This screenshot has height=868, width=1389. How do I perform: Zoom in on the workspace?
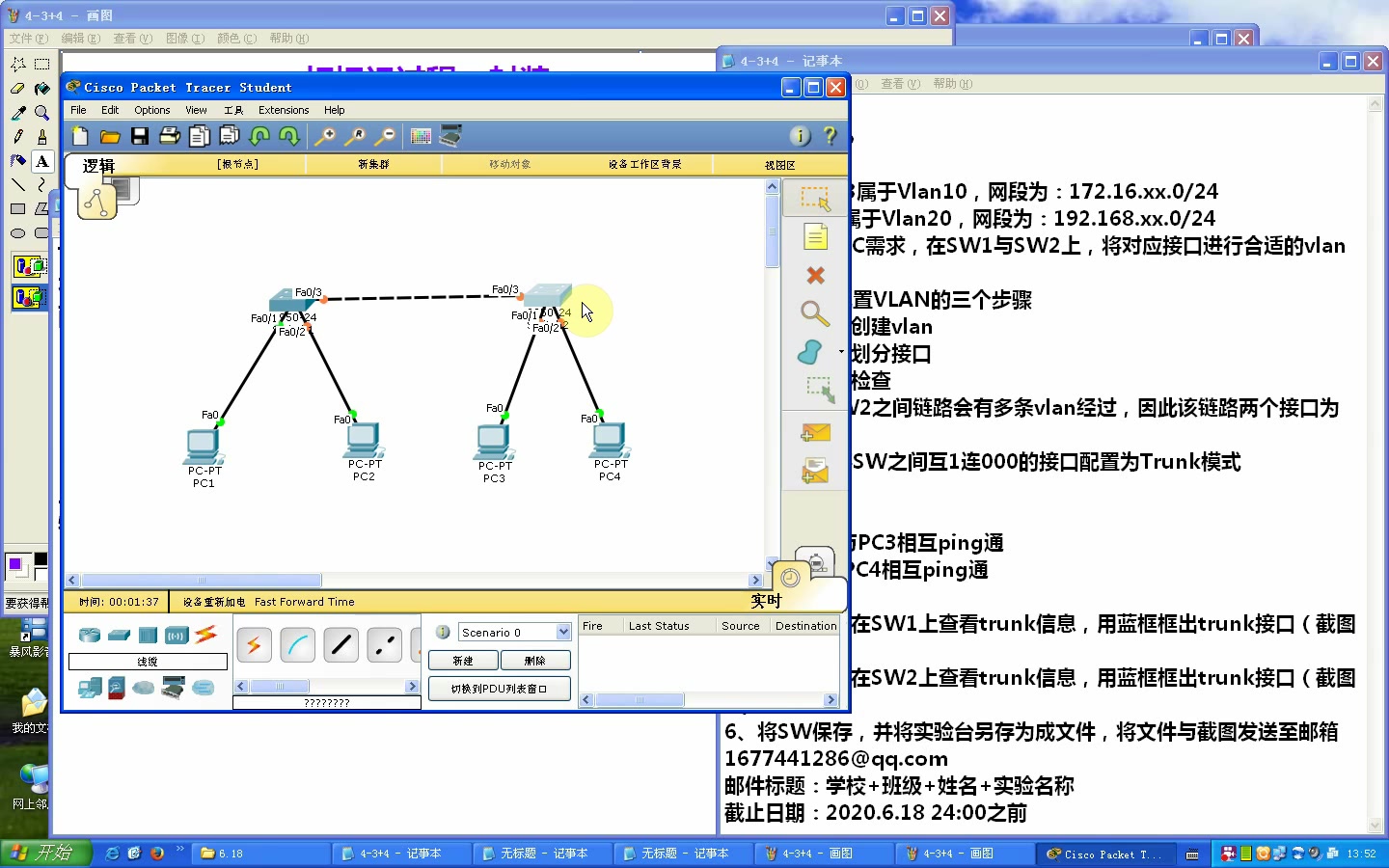[325, 136]
